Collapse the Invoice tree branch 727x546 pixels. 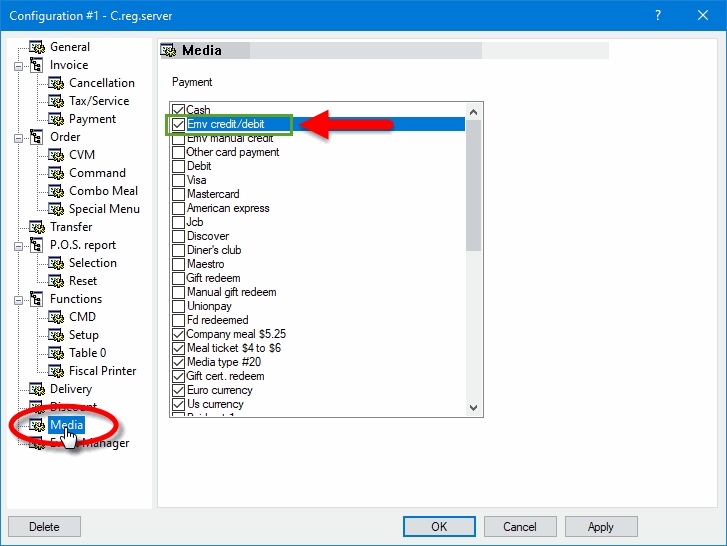coord(18,65)
